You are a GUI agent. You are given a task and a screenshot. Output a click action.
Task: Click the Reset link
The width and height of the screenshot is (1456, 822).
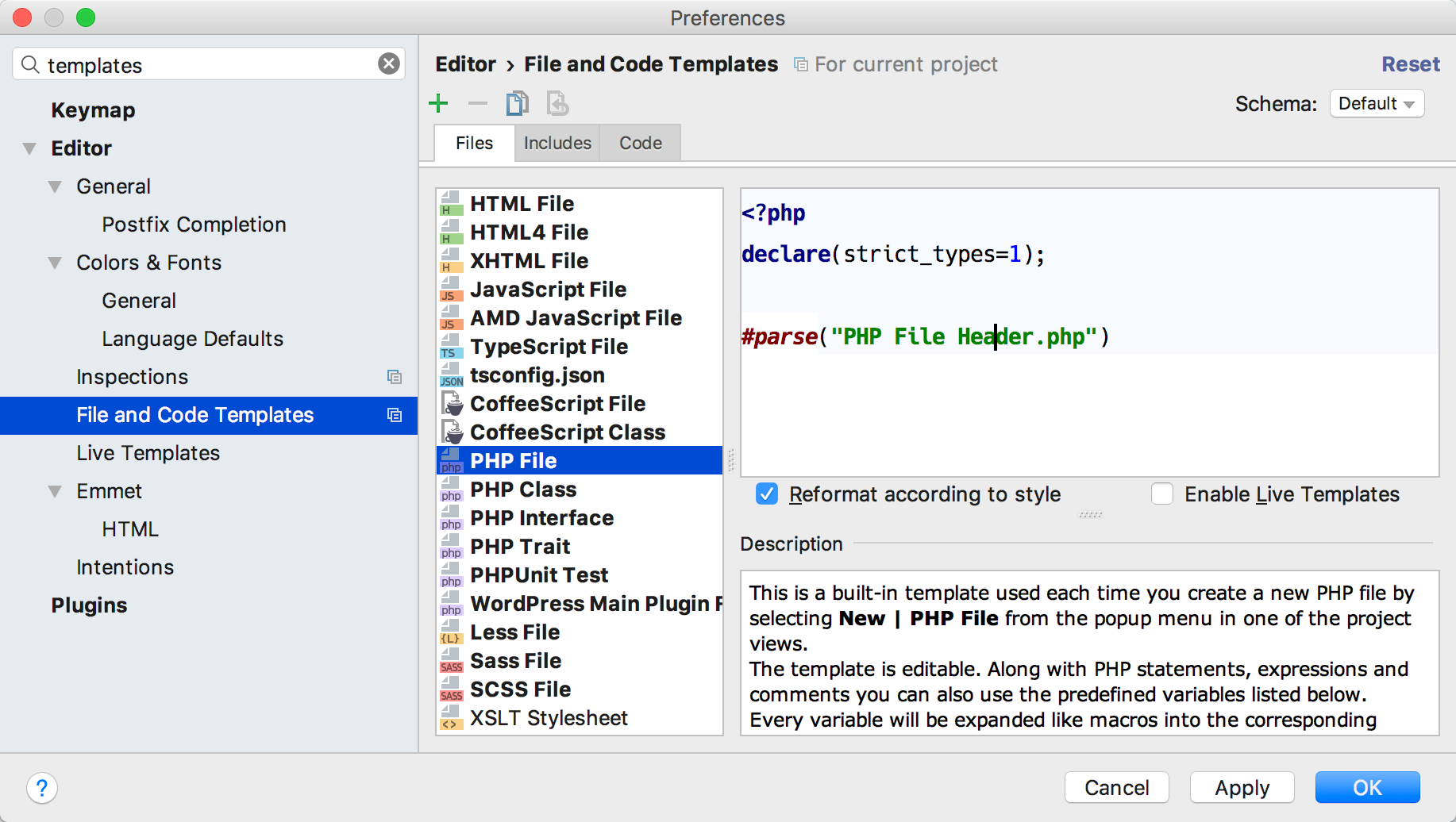click(x=1410, y=64)
